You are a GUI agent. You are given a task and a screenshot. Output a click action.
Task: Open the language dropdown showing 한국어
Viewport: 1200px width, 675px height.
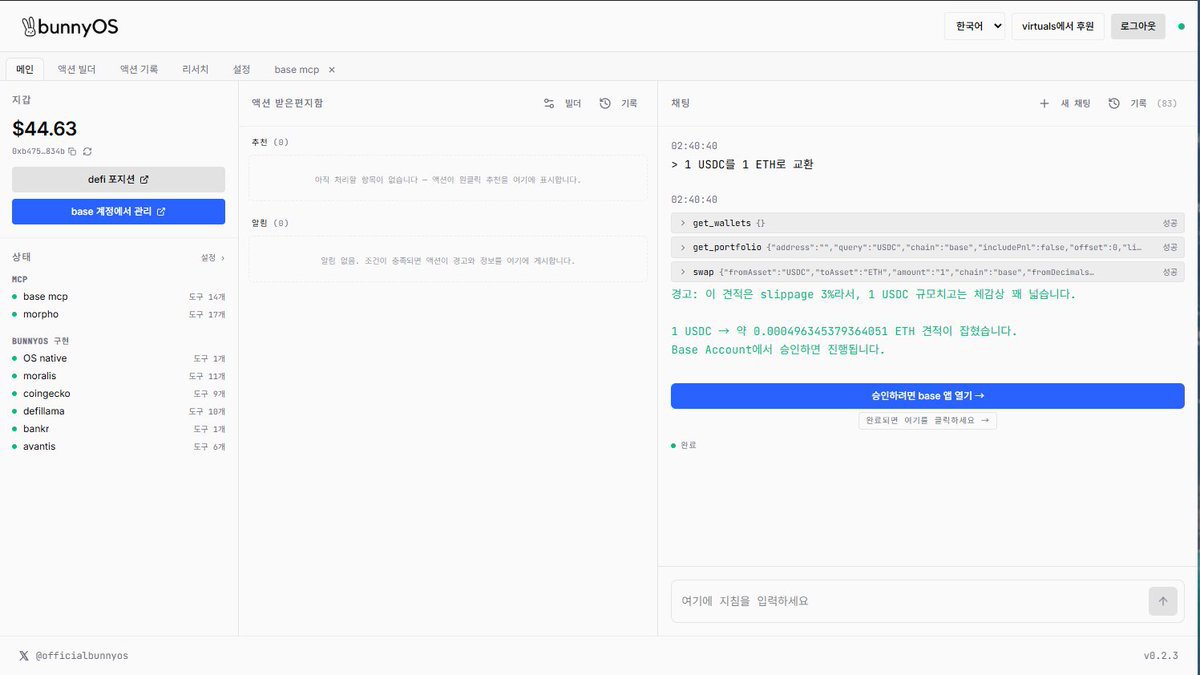click(x=974, y=26)
